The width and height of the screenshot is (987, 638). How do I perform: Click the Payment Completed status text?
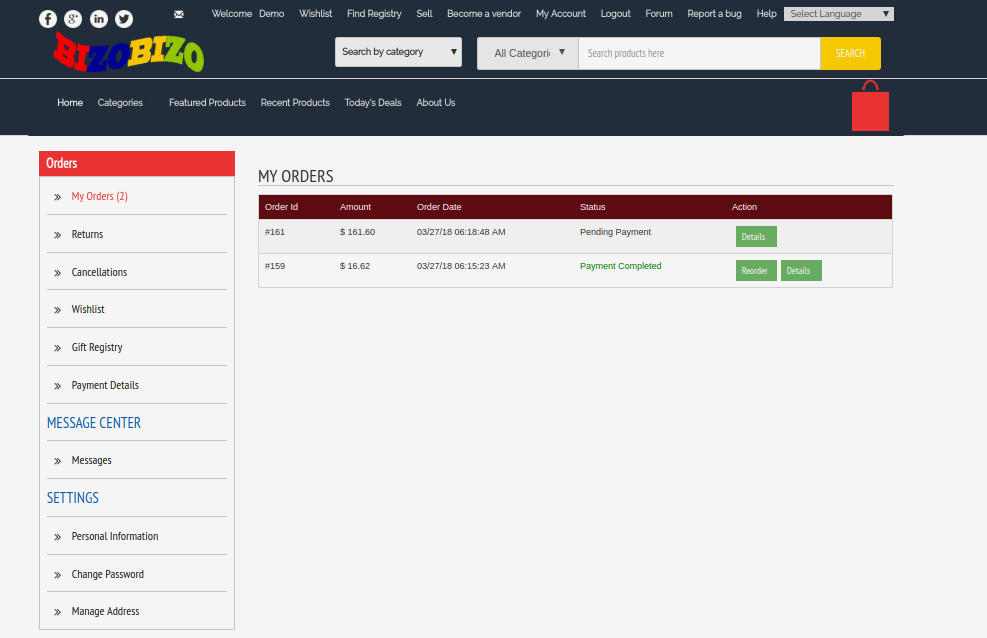point(621,266)
